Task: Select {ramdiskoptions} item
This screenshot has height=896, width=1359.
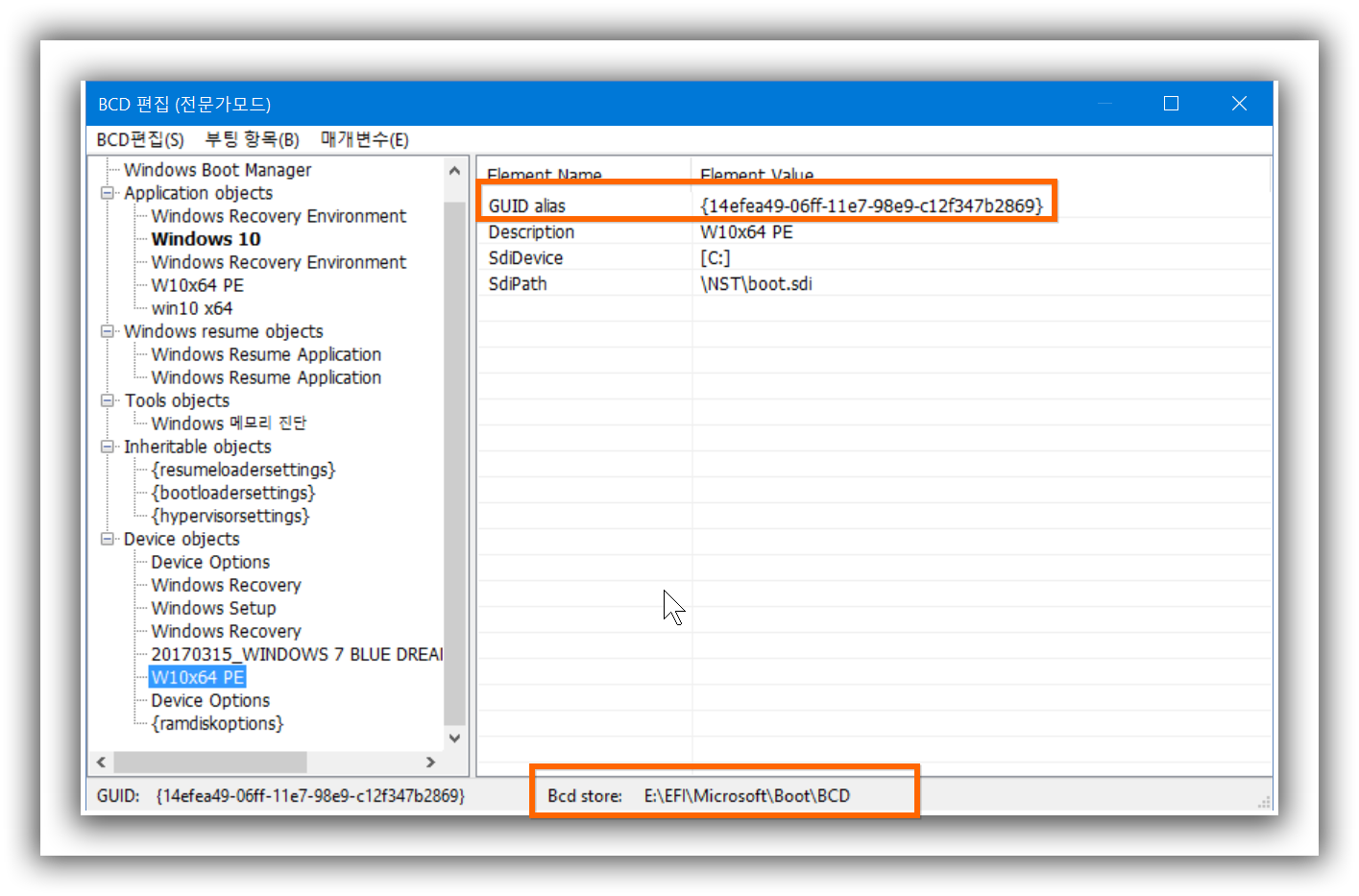Action: coord(217,723)
